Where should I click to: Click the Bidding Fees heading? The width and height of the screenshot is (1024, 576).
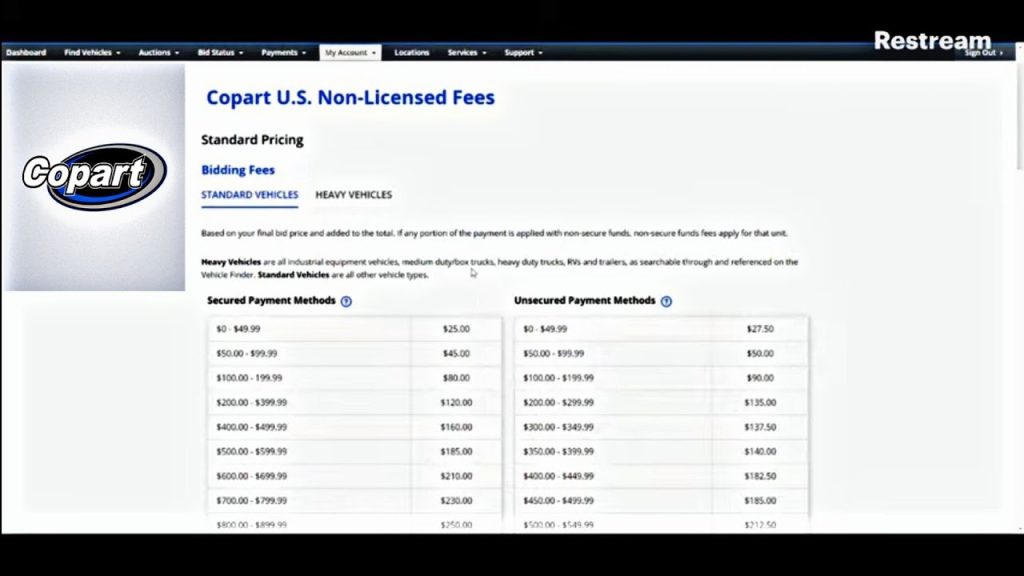pos(238,171)
